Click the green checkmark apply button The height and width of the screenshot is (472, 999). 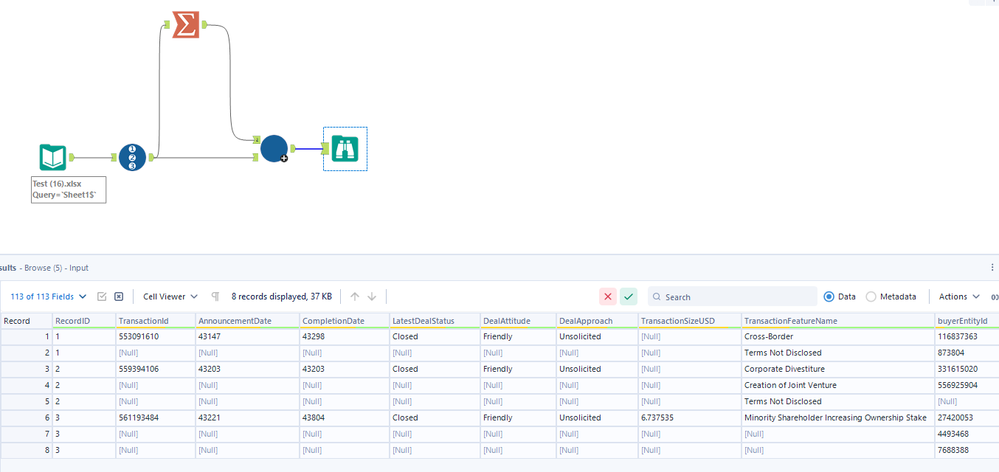click(629, 296)
